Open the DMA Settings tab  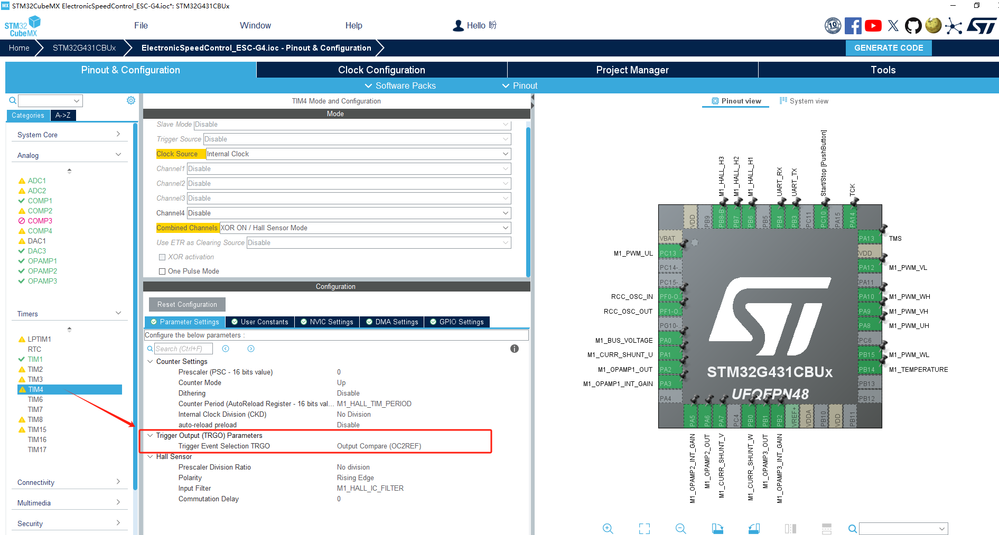coord(391,322)
